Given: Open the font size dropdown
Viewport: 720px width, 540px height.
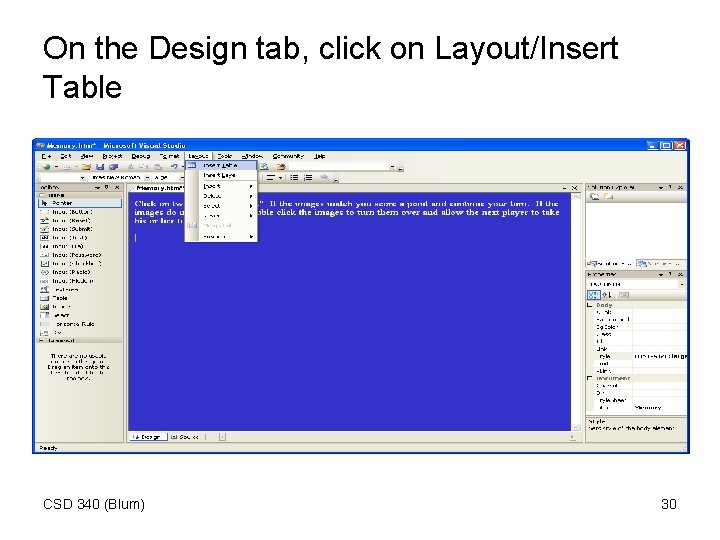Looking at the screenshot, I should 182,178.
